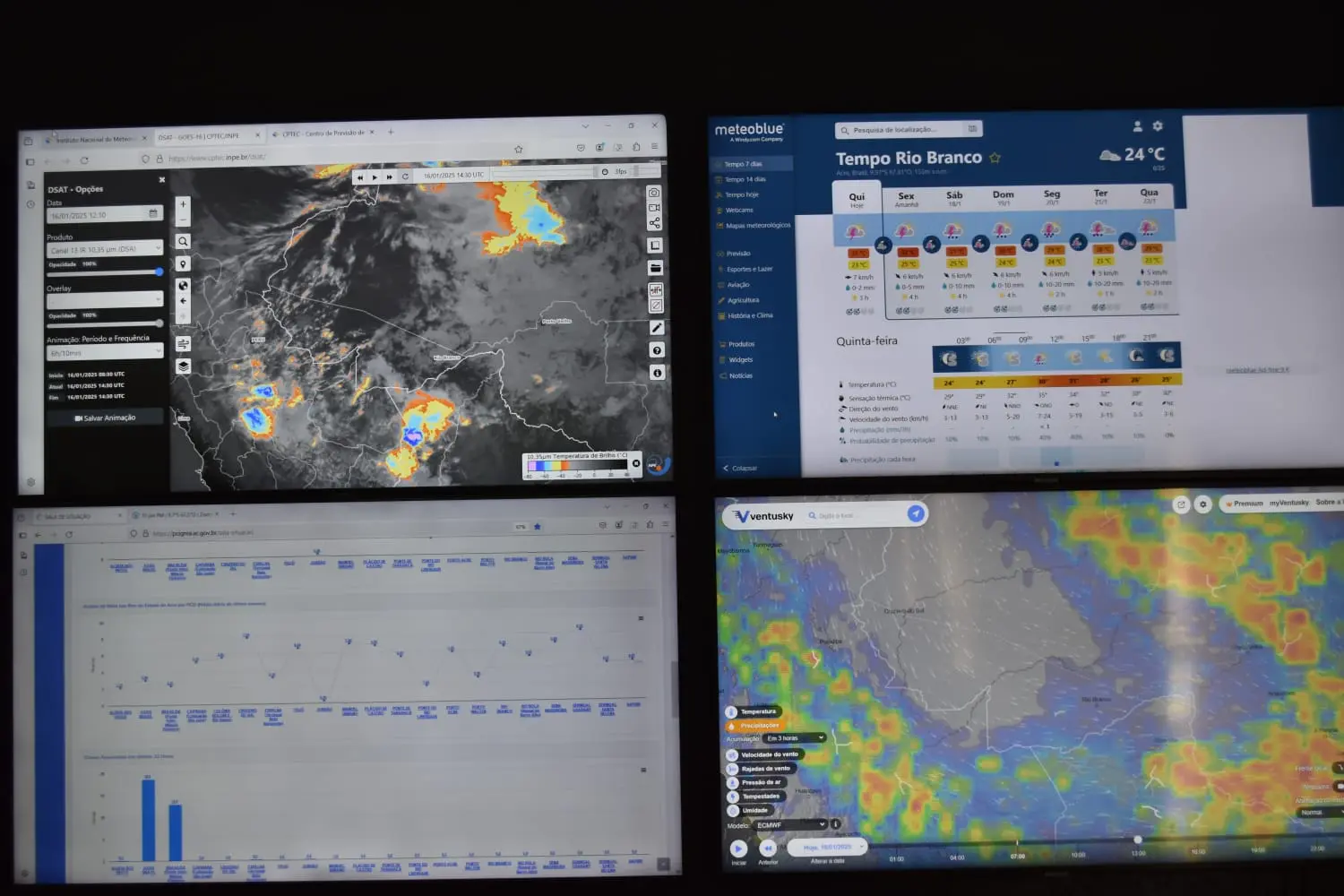Click the magnifier search icon on DSAT map
The width and height of the screenshot is (1344, 896).
tap(183, 241)
